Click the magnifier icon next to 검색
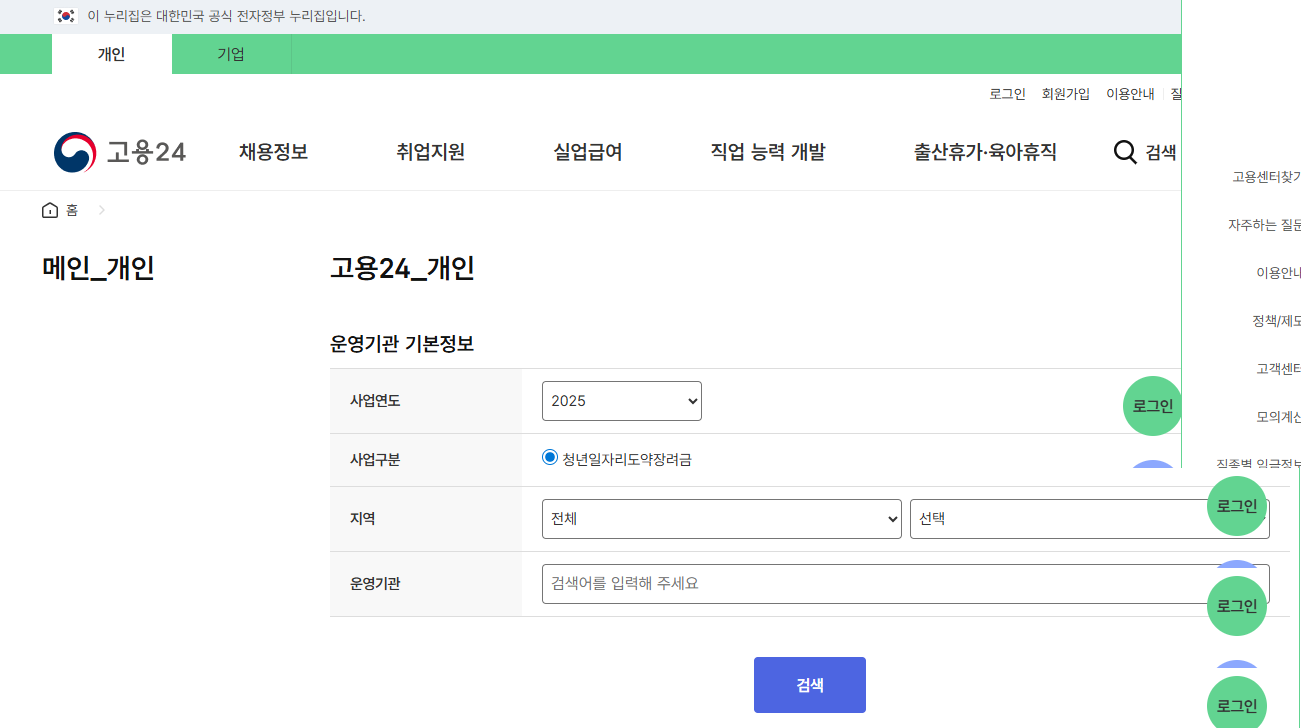This screenshot has width=1302, height=728. coord(1124,152)
